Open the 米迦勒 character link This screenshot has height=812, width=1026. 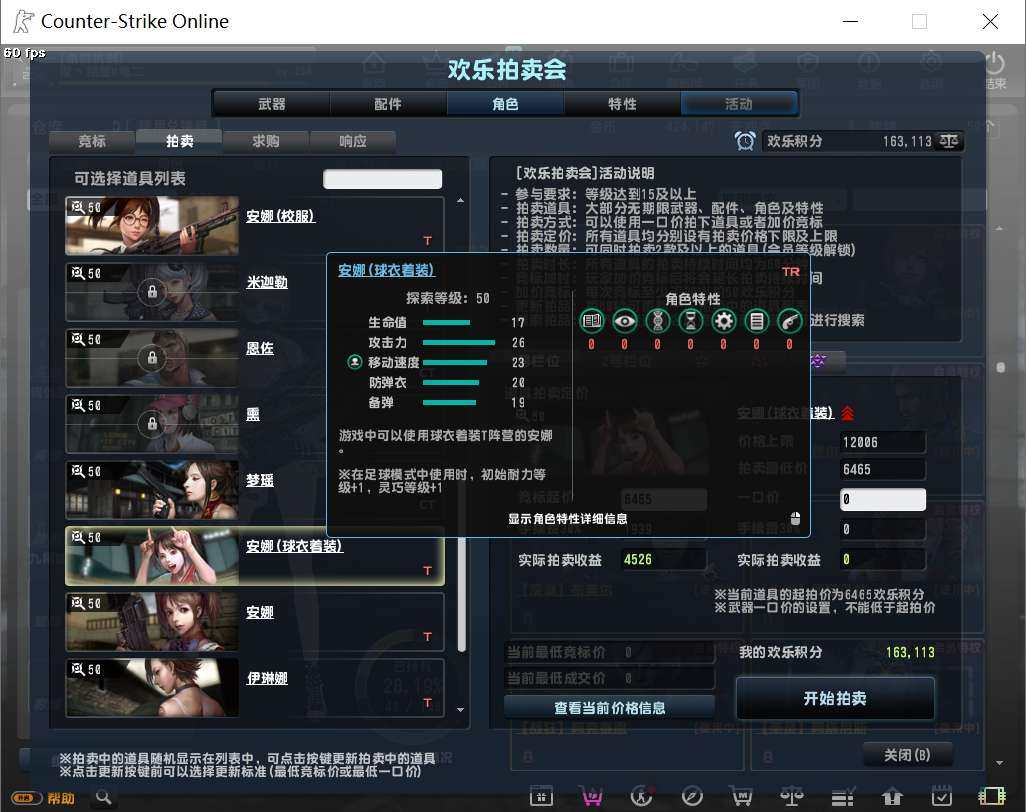click(x=267, y=282)
